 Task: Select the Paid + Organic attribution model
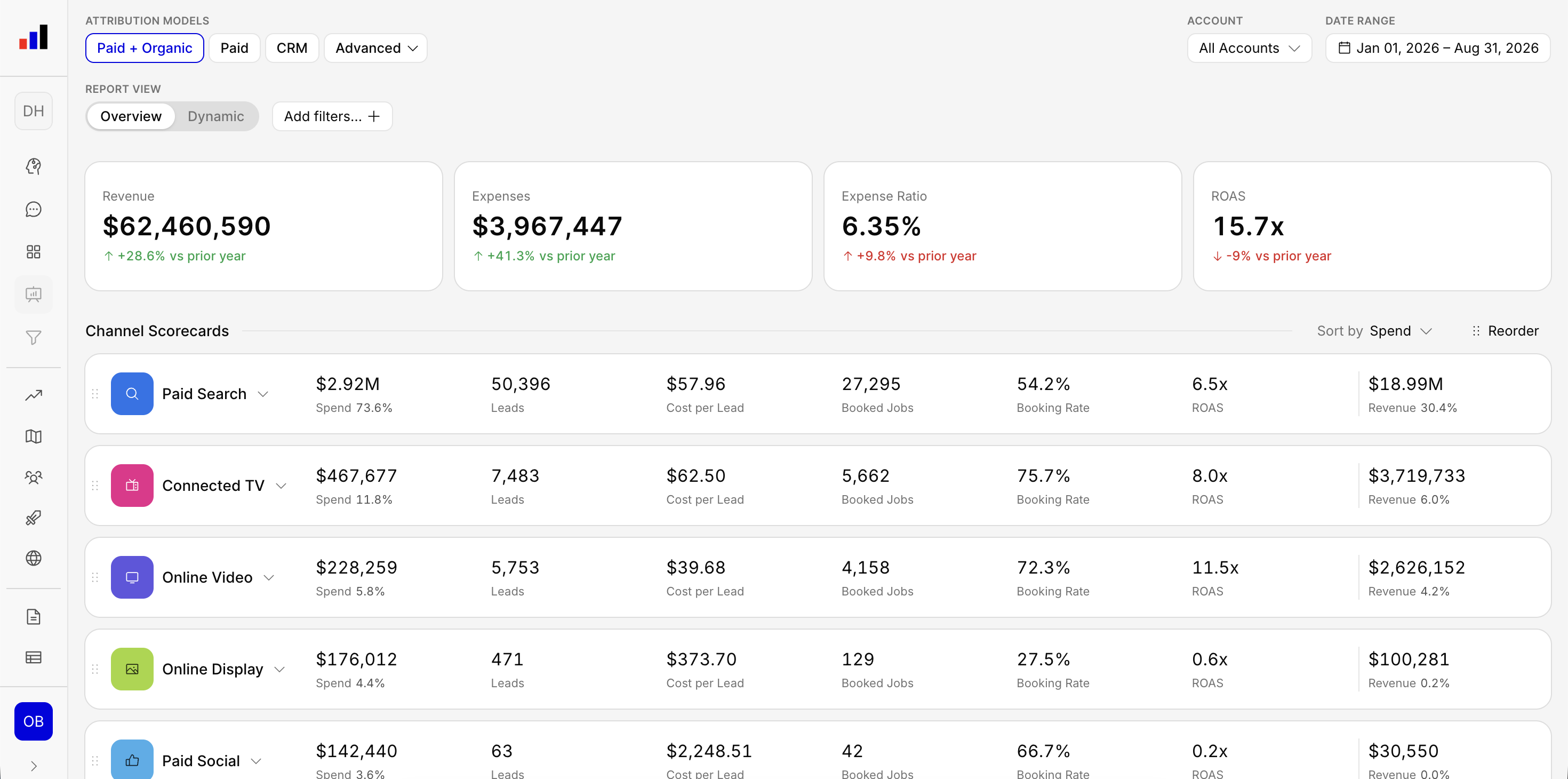(144, 48)
